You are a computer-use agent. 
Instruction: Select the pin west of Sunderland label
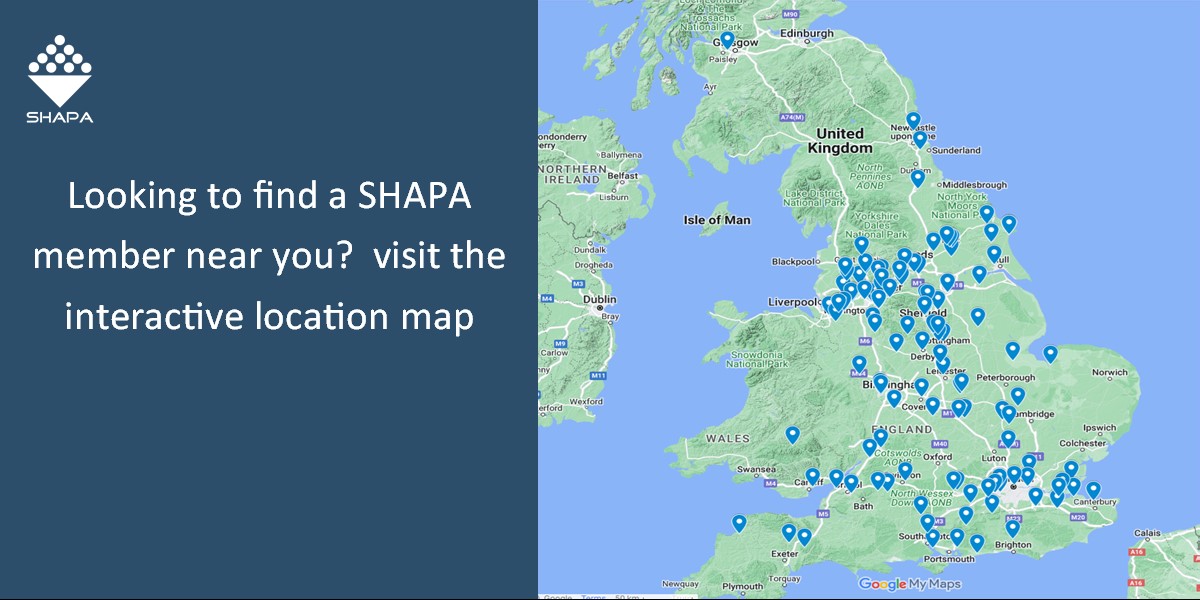coord(920,139)
